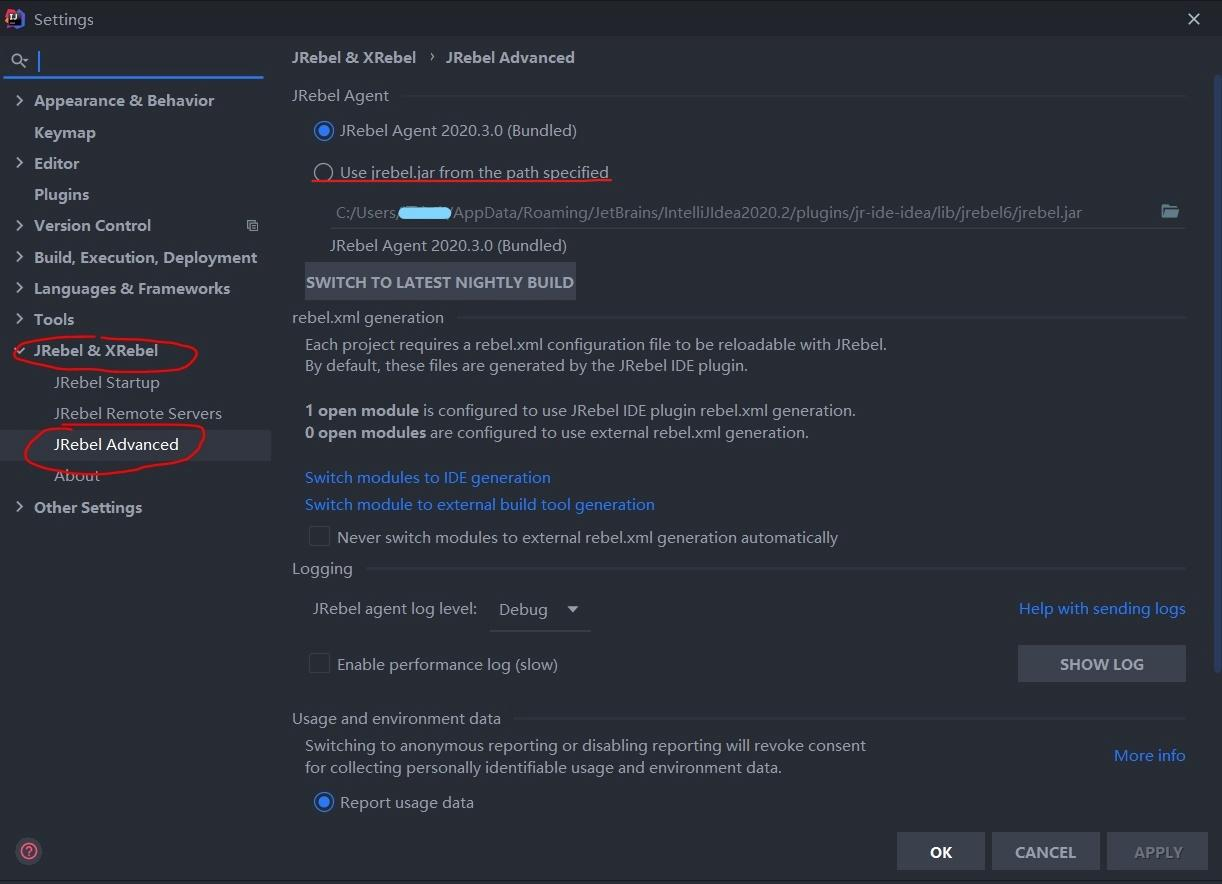Select JRebel Agent 2020.3.0 (Bundled) radio
Image resolution: width=1222 pixels, height=884 pixels.
tap(323, 131)
